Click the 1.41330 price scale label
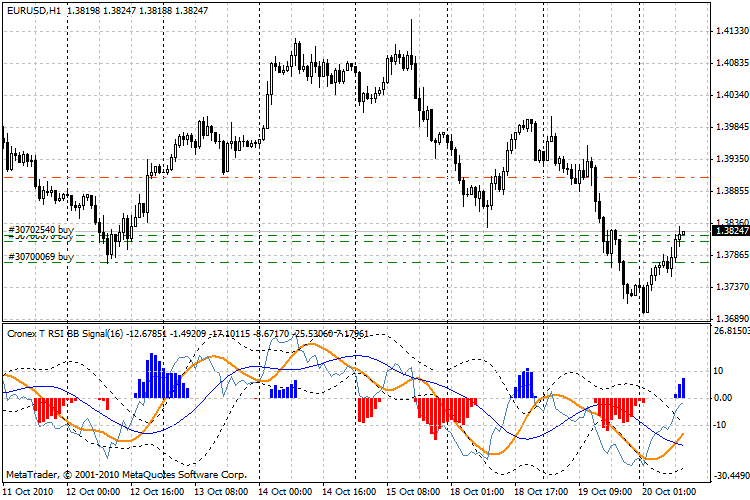This screenshot has width=750, height=500. [x=729, y=32]
